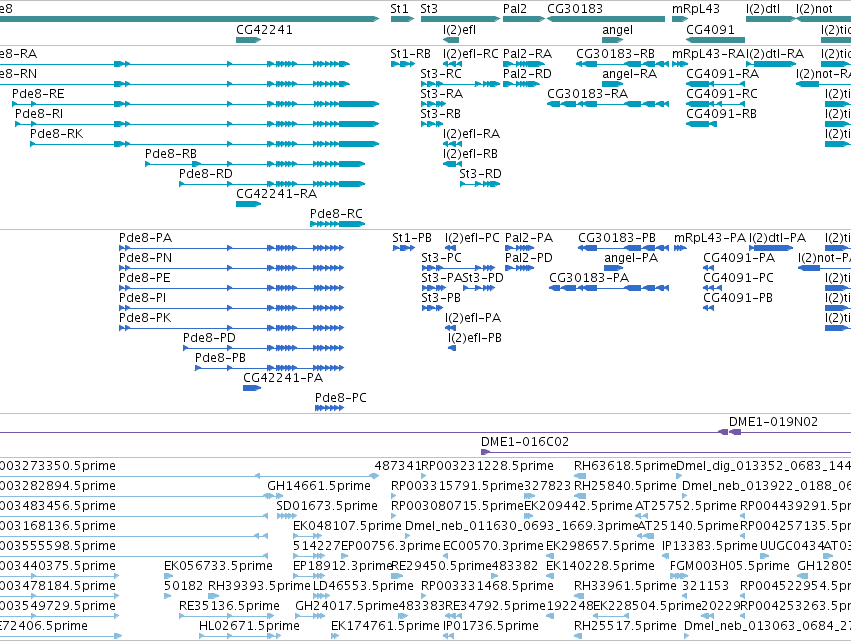Click the IP13383.5prime EST label

click(x=710, y=546)
